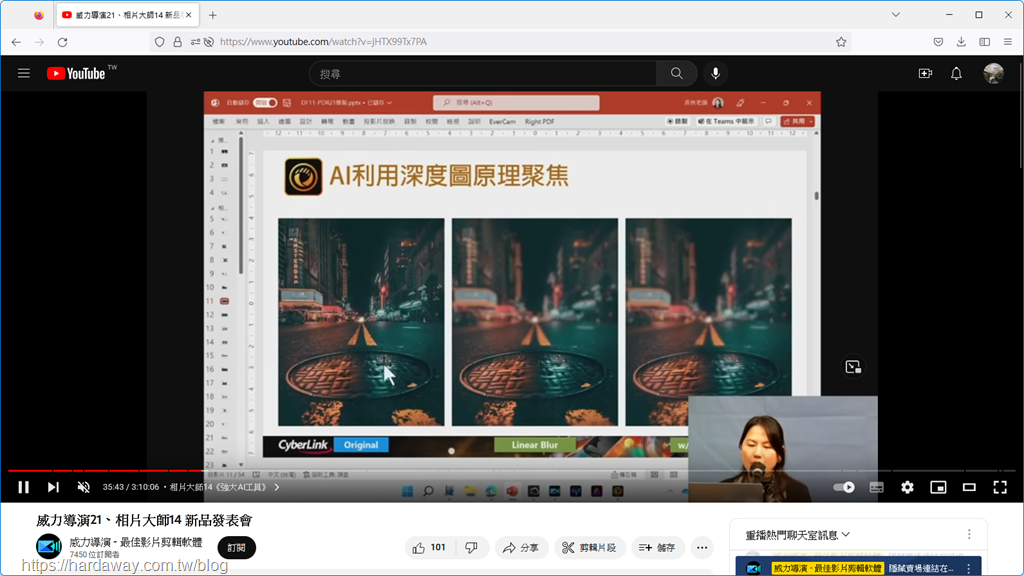The width and height of the screenshot is (1024, 576).
Task: Open the tracking protection shield
Action: pos(159,42)
